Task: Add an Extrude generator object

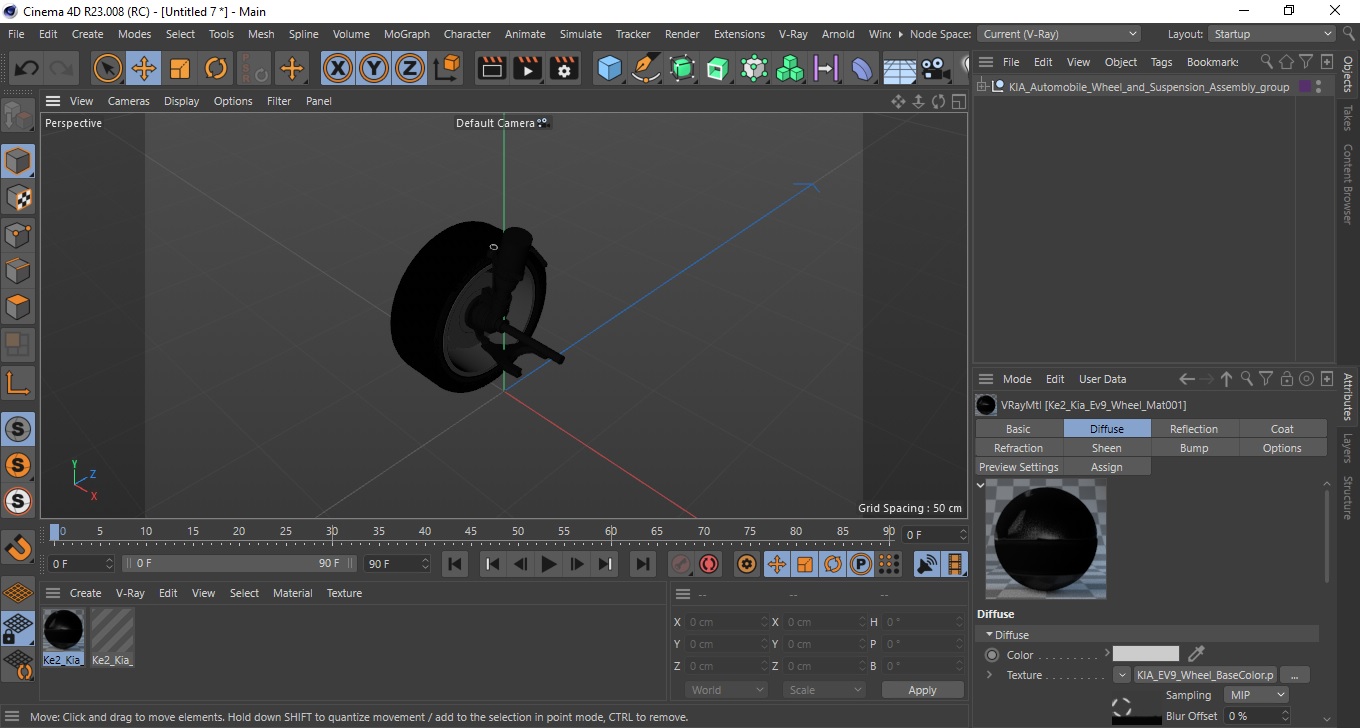Action: click(x=718, y=69)
